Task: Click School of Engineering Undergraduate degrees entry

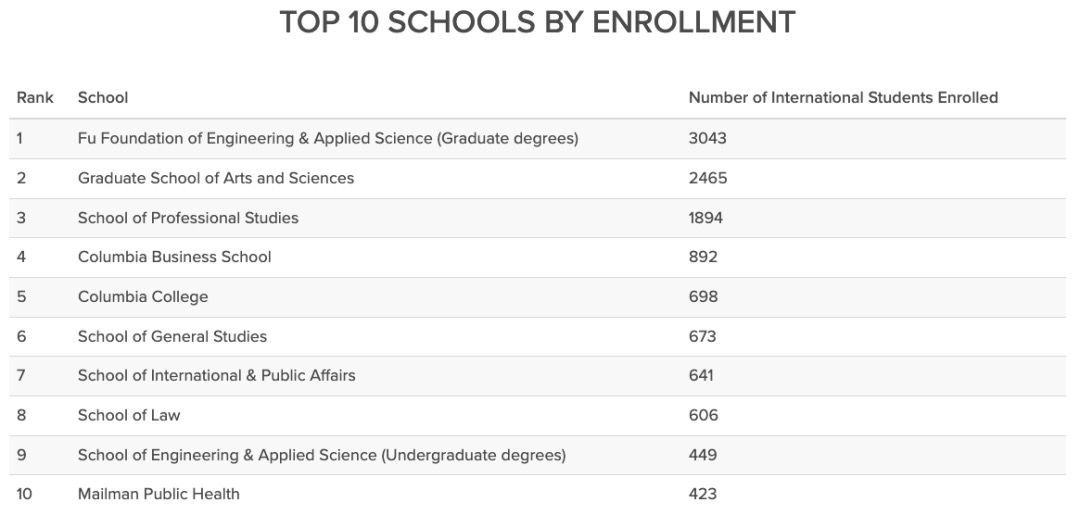Action: pos(322,456)
